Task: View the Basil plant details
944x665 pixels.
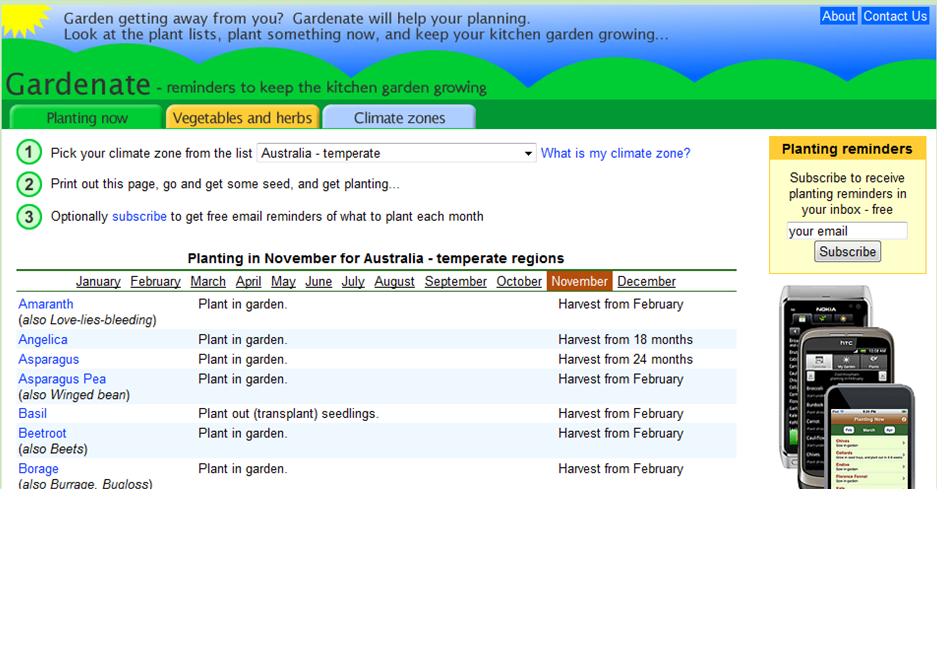Action: [33, 414]
